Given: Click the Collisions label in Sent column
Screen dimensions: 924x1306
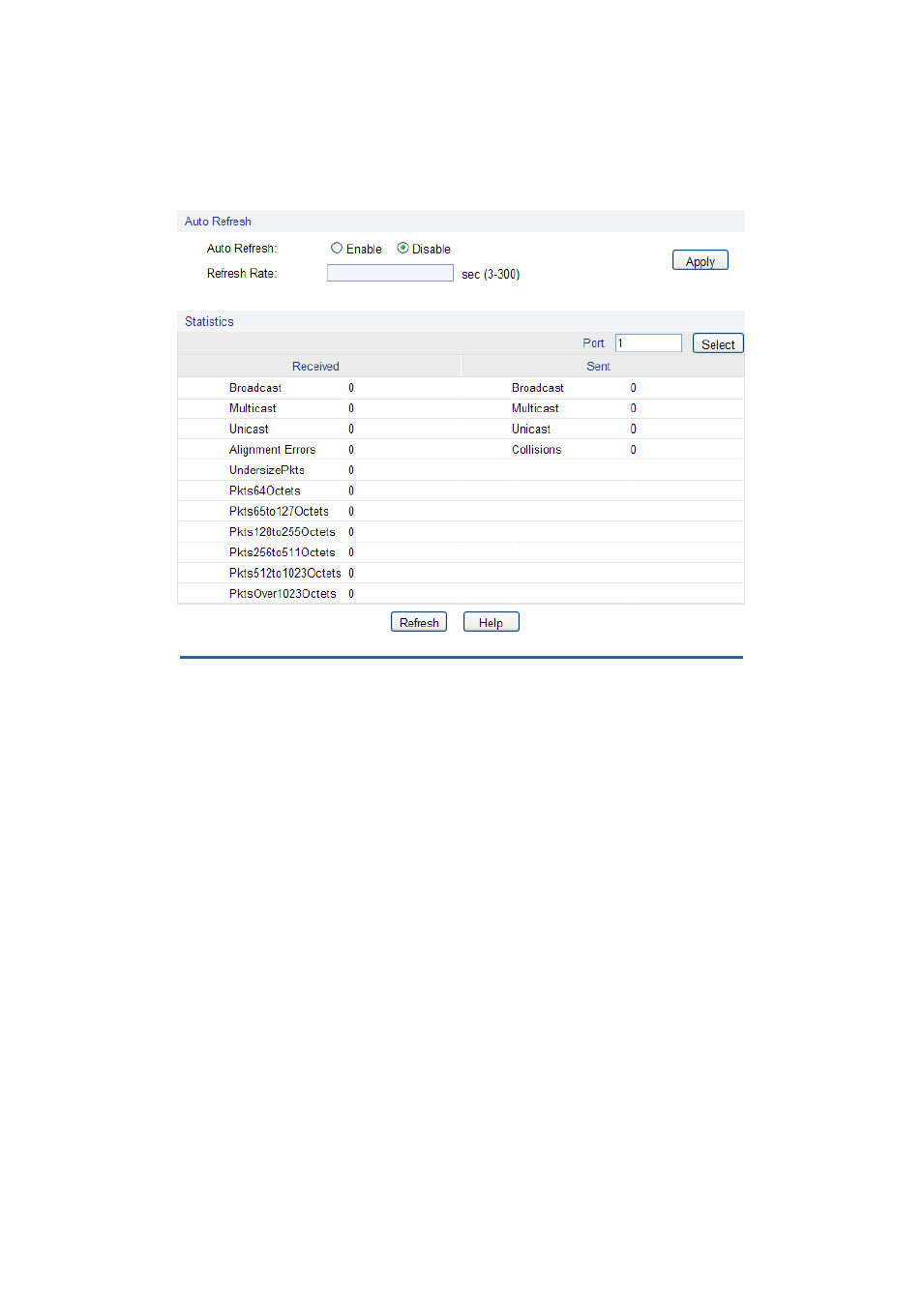Looking at the screenshot, I should 536,450.
